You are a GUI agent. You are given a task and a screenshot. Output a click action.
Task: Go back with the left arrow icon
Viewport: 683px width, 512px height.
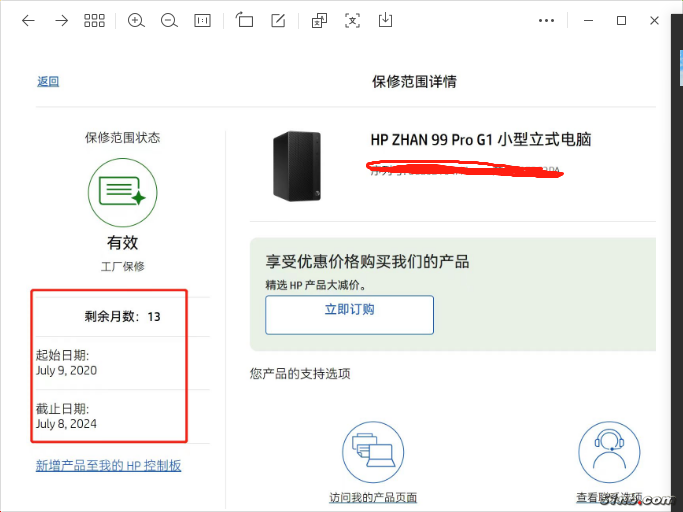[x=28, y=20]
